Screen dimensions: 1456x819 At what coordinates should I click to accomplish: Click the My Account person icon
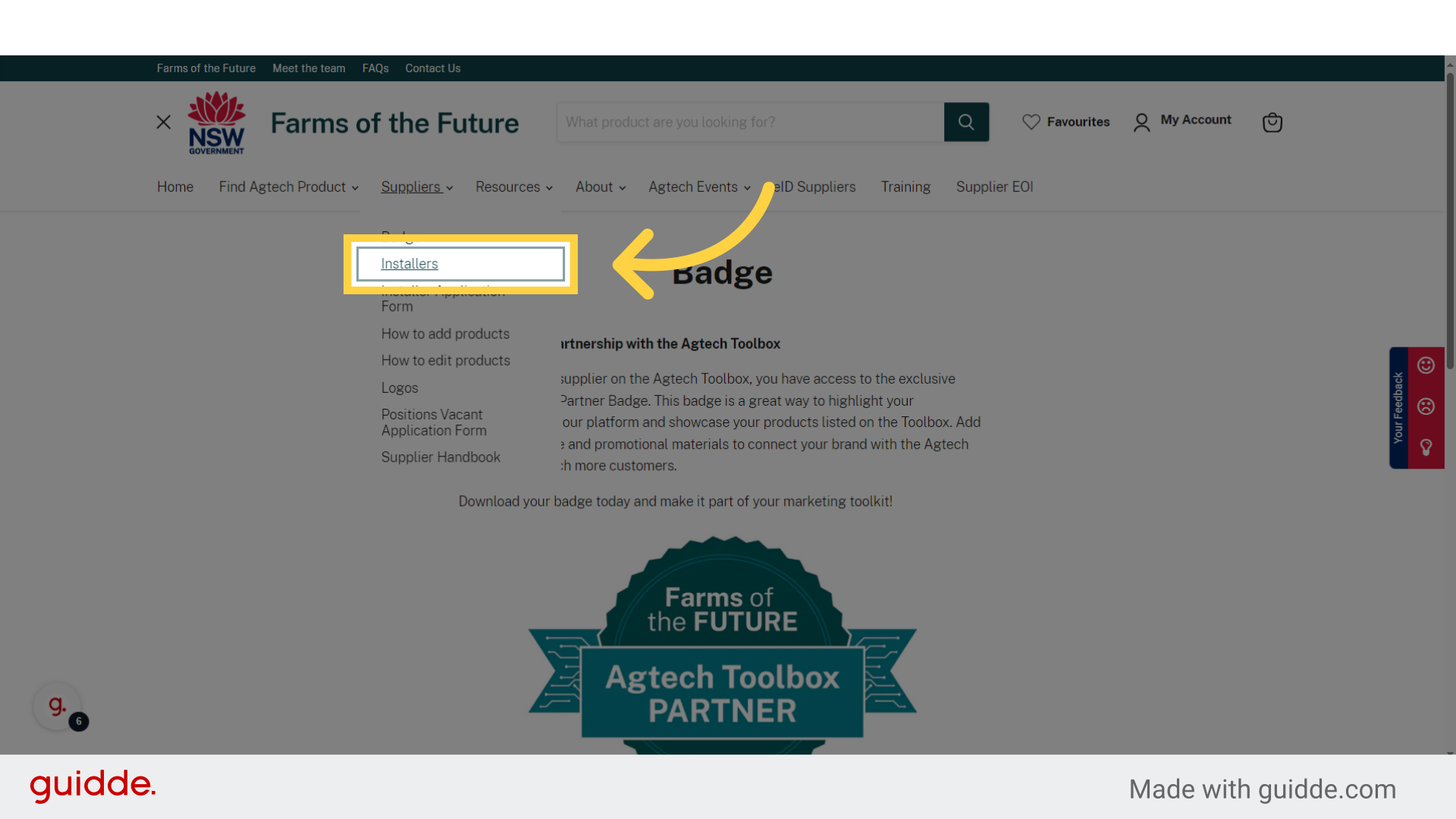1141,122
